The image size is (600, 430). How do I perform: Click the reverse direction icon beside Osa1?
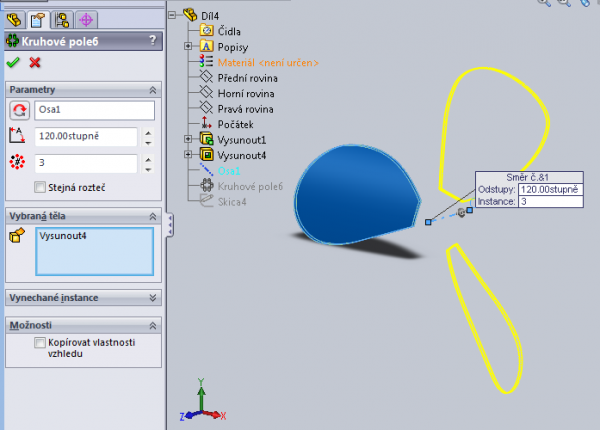point(18,110)
